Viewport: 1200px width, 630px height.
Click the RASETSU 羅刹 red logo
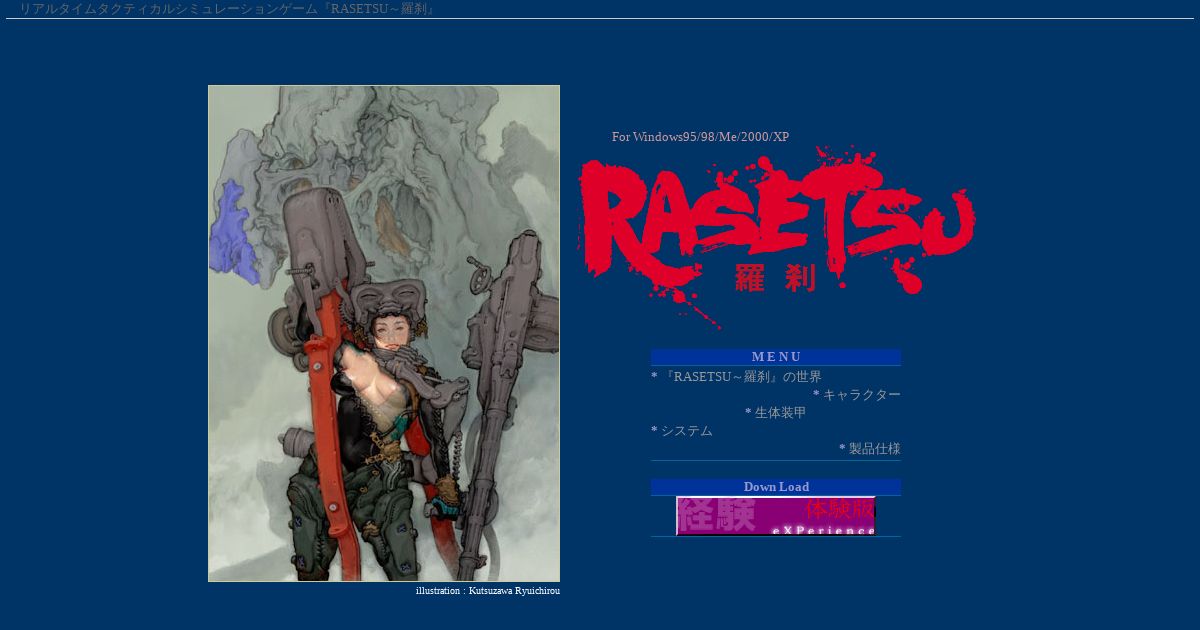coord(776,236)
